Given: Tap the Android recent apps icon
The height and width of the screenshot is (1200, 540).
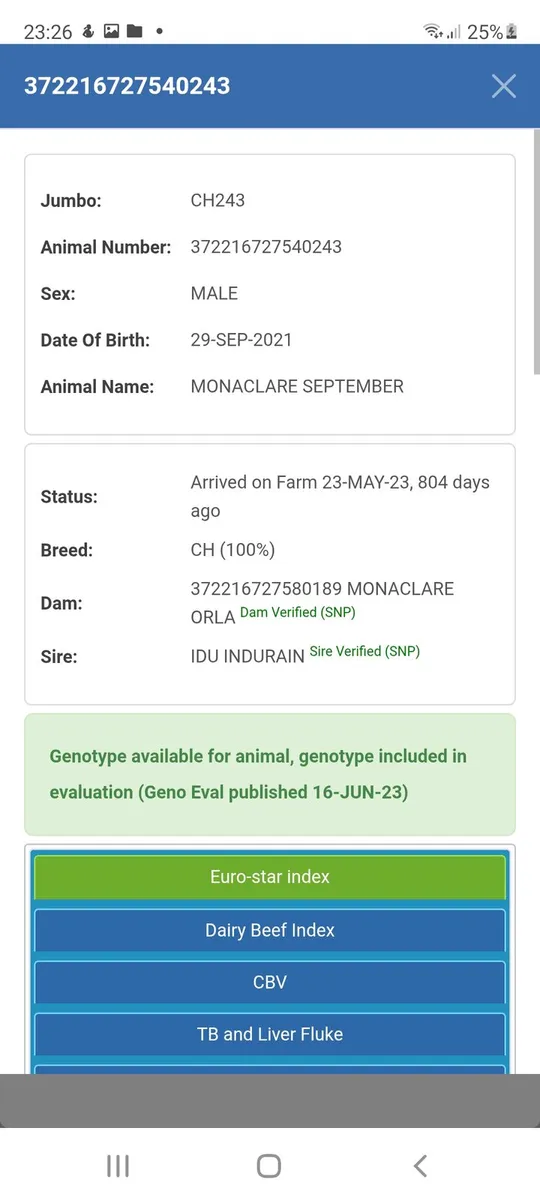Looking at the screenshot, I should coord(118,1165).
